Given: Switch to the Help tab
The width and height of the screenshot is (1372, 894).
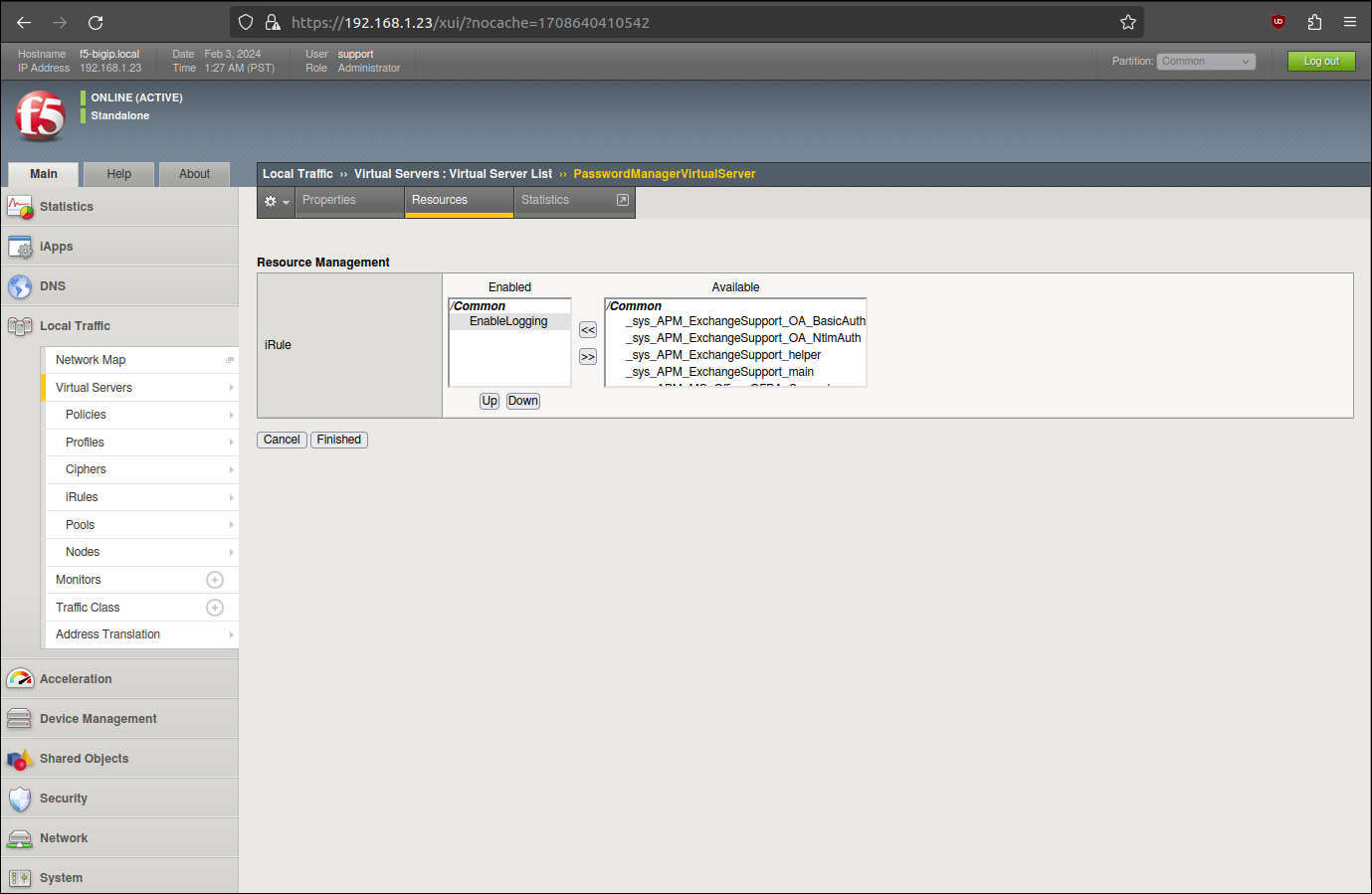Looking at the screenshot, I should click(x=119, y=174).
